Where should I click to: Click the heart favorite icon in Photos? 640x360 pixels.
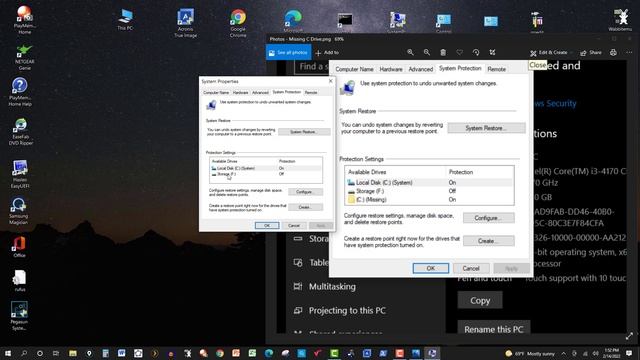tap(459, 52)
